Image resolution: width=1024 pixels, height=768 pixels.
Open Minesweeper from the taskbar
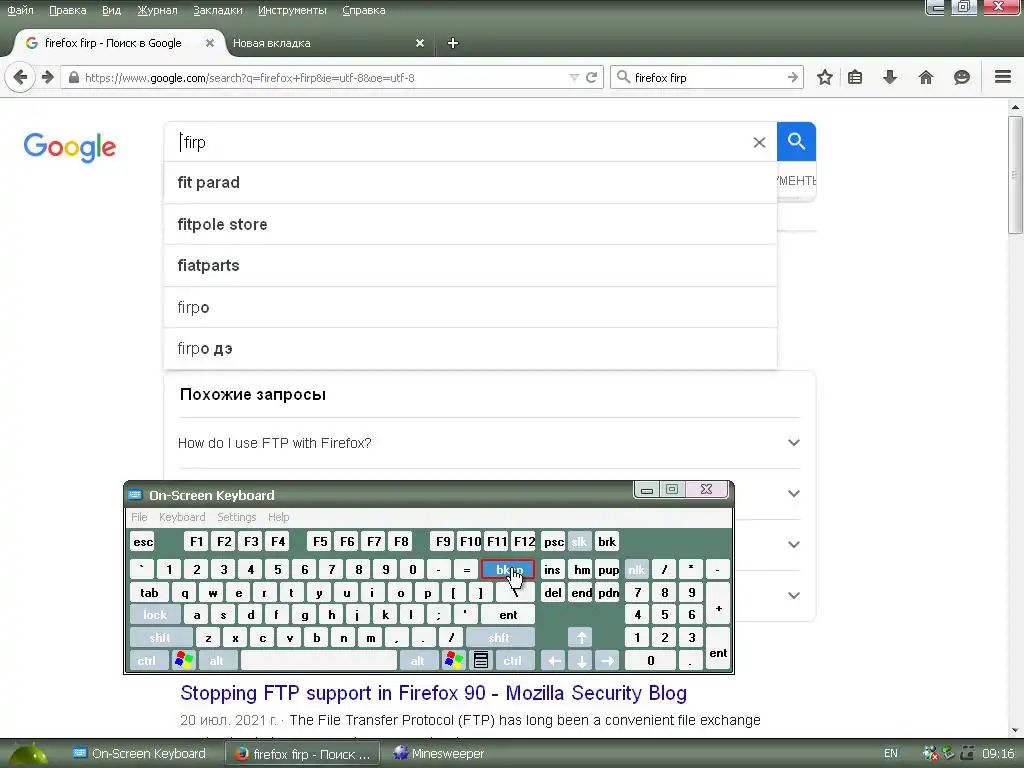[440, 754]
